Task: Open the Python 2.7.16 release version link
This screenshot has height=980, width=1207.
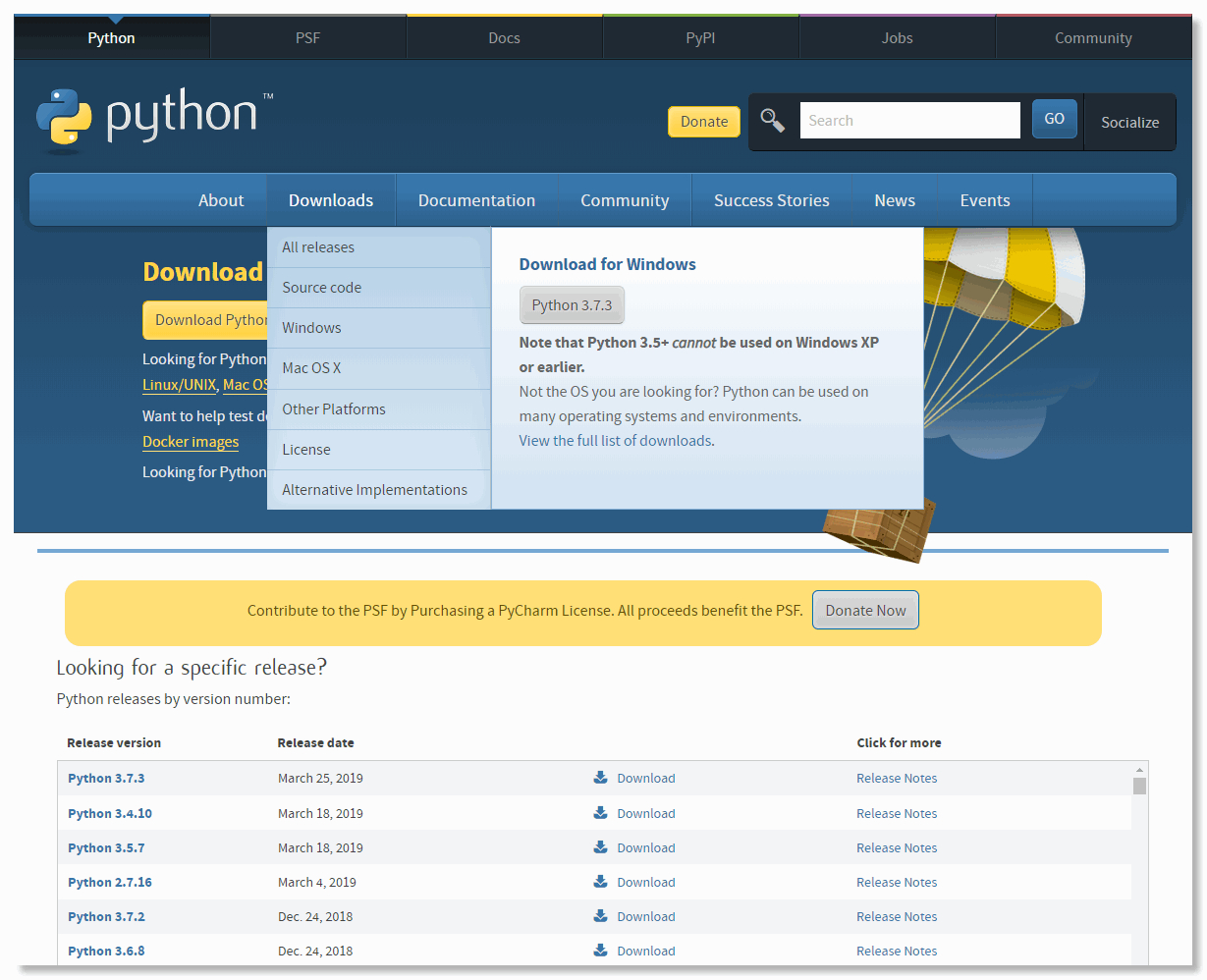Action: pyautogui.click(x=110, y=882)
